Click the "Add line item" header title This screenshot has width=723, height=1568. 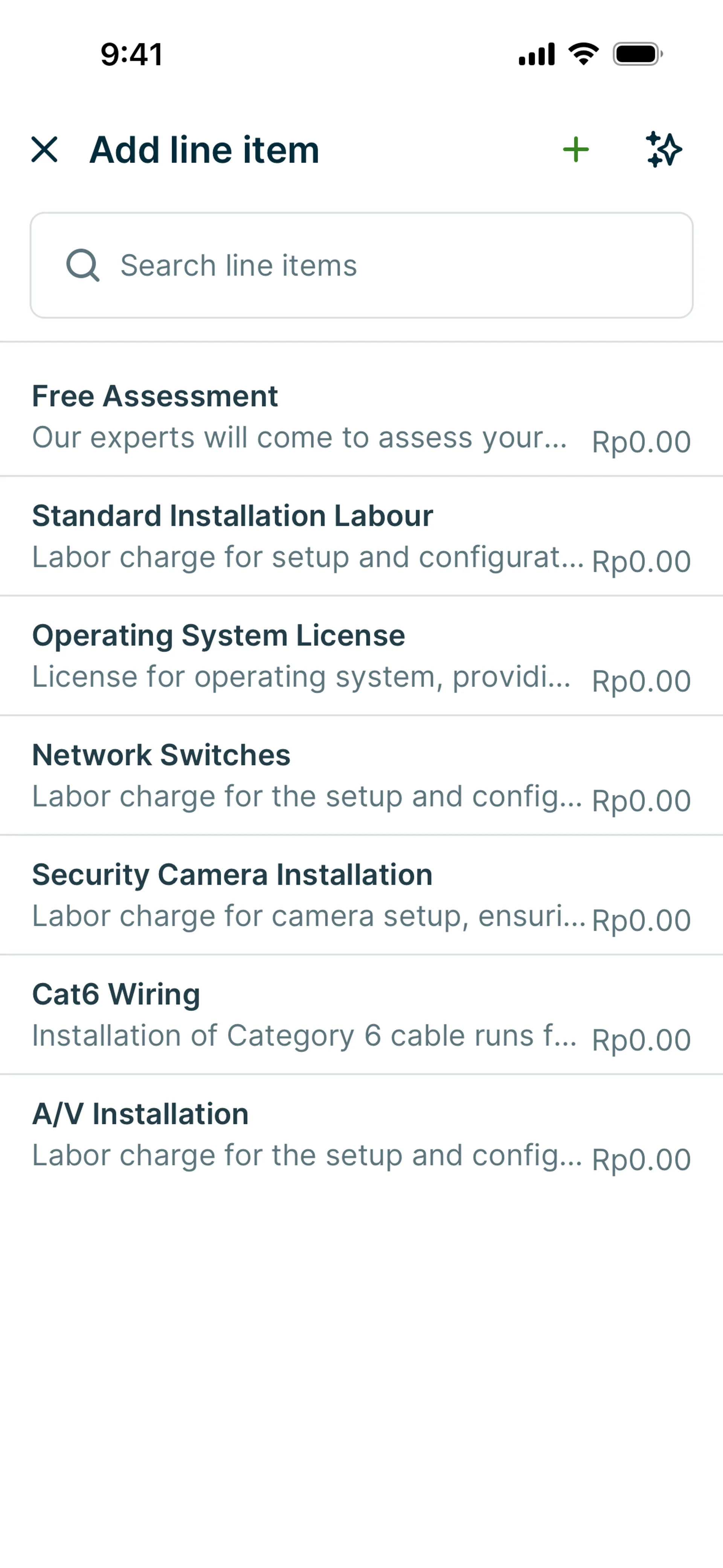click(x=204, y=150)
